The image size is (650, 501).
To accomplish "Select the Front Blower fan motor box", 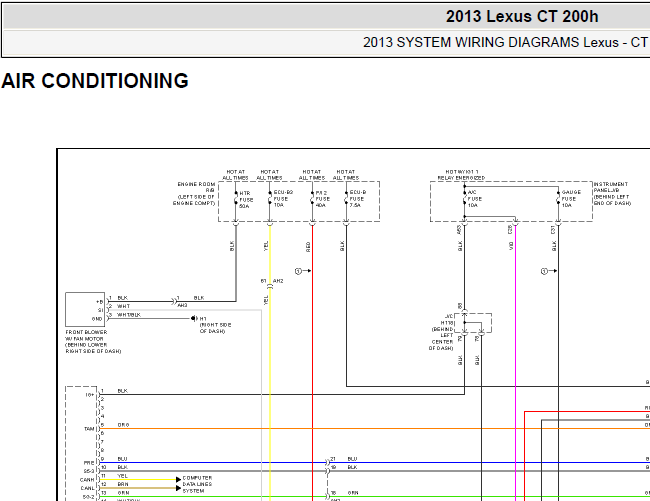I will coord(85,310).
